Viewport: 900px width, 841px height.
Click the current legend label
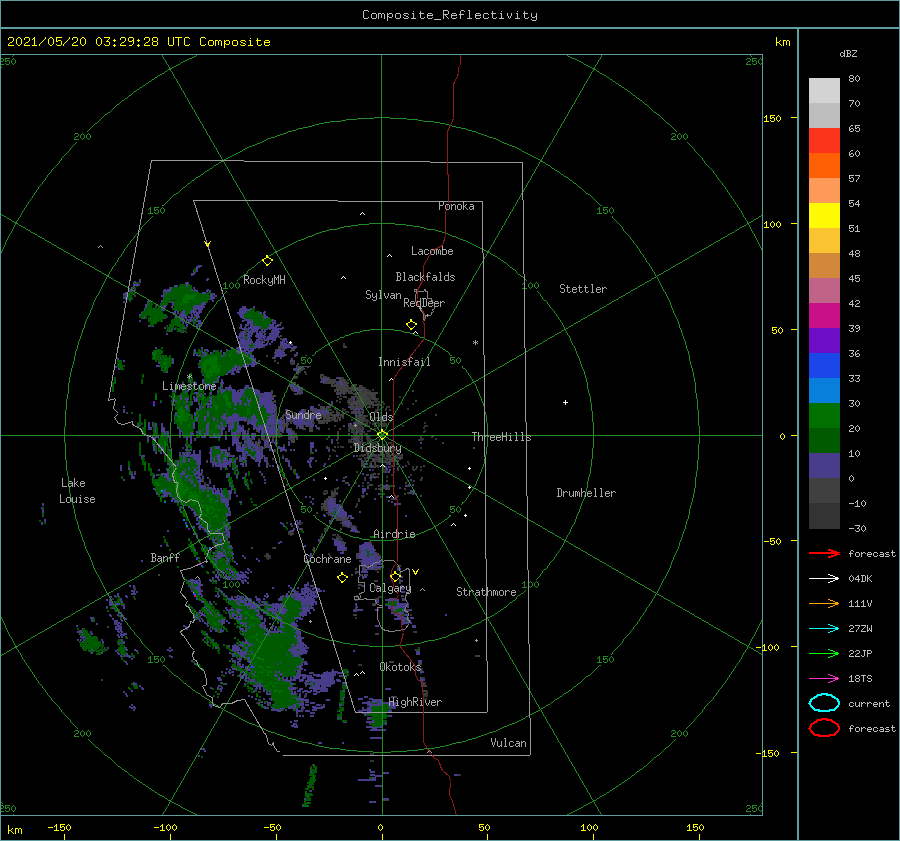[x=869, y=703]
